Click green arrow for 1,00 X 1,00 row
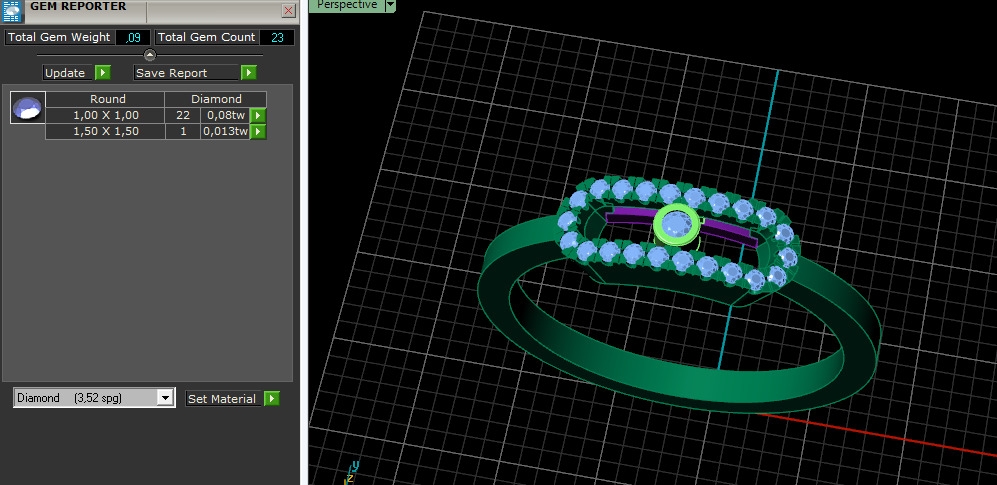The height and width of the screenshot is (485, 997). tap(258, 116)
